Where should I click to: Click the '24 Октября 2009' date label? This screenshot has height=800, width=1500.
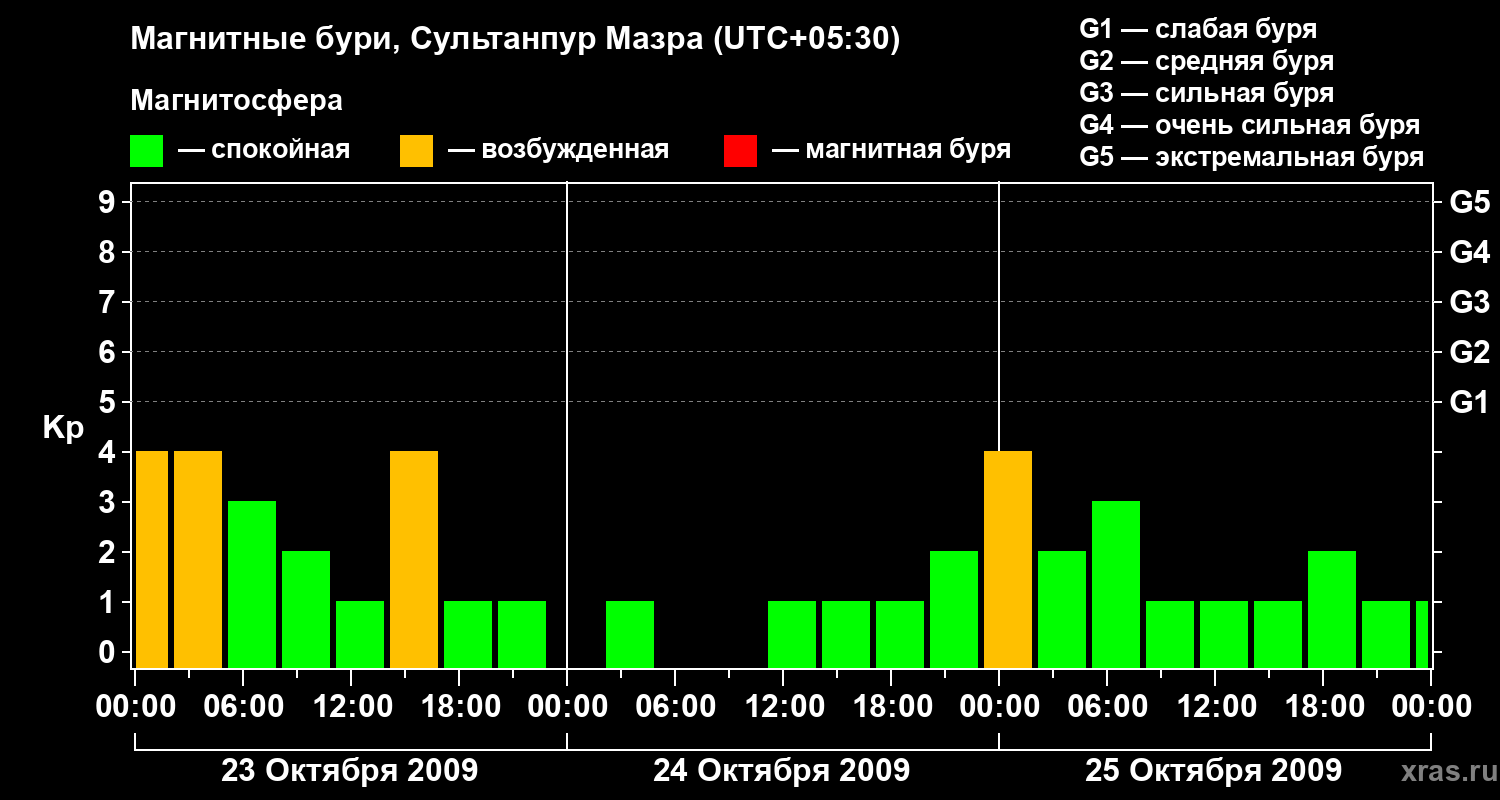click(x=781, y=771)
